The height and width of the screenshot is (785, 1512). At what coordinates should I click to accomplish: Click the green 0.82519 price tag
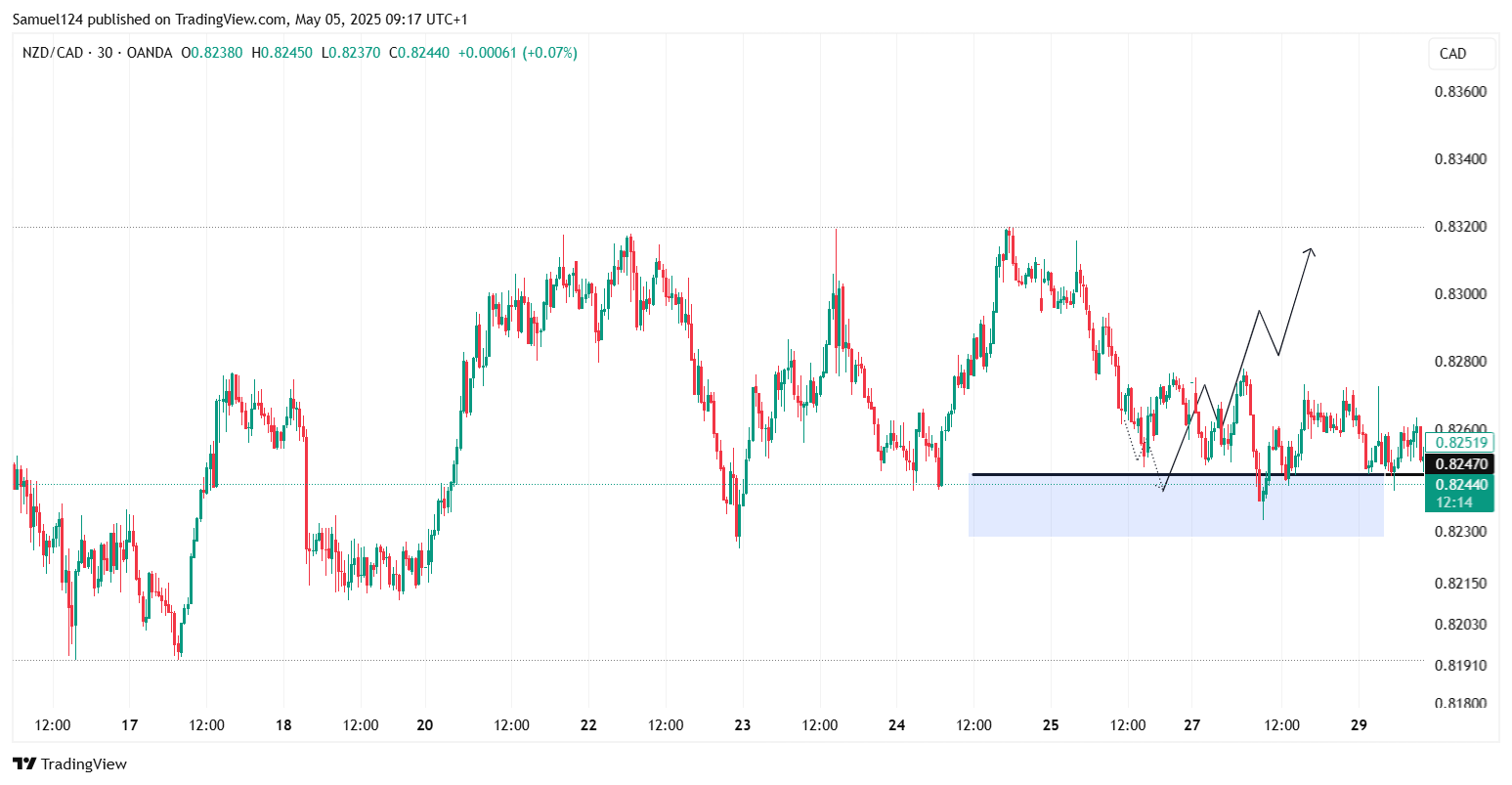tap(1459, 442)
